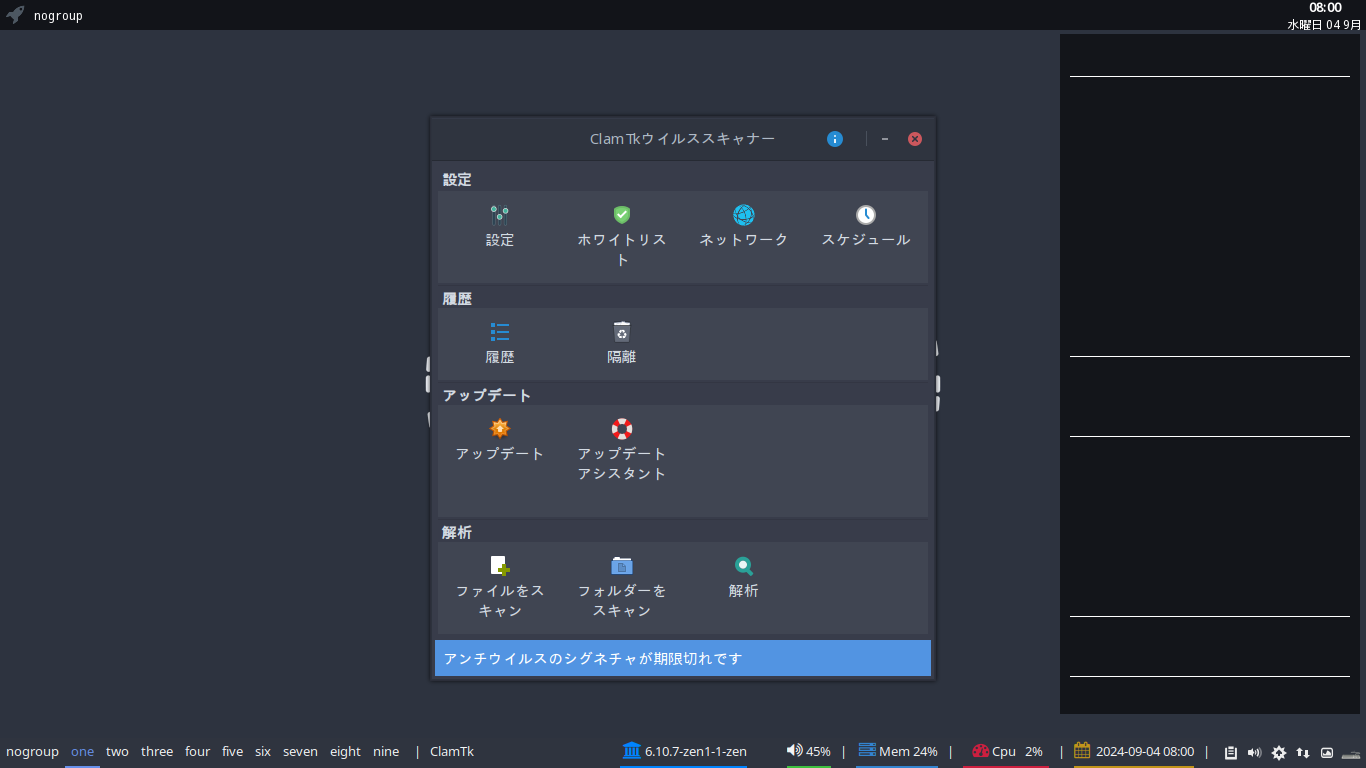Switch to workspace two

pyautogui.click(x=118, y=751)
